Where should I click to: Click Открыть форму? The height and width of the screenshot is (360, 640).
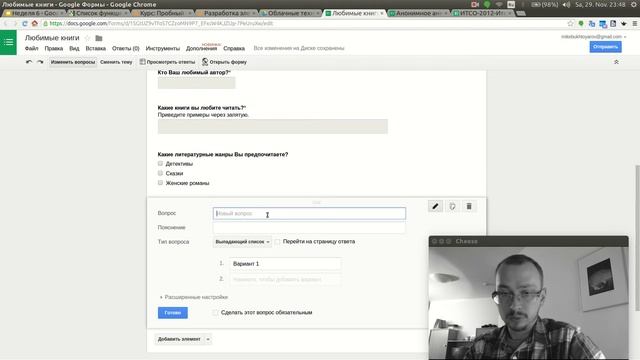(x=224, y=62)
